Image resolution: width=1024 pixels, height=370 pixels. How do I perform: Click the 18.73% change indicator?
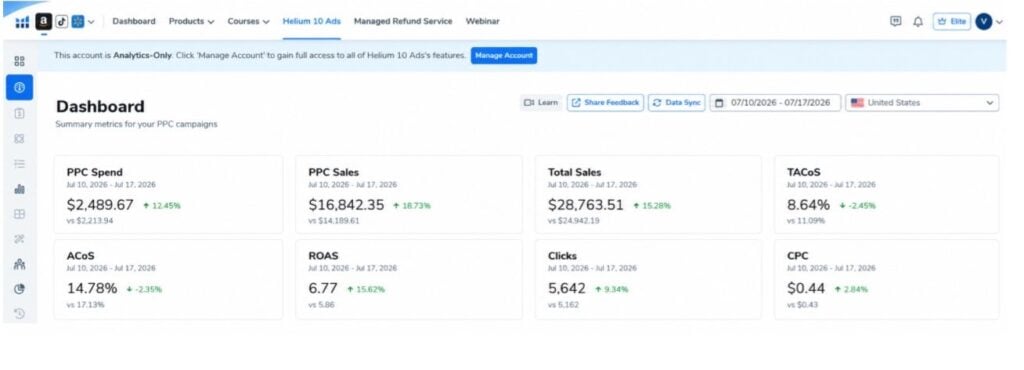pyautogui.click(x=412, y=206)
